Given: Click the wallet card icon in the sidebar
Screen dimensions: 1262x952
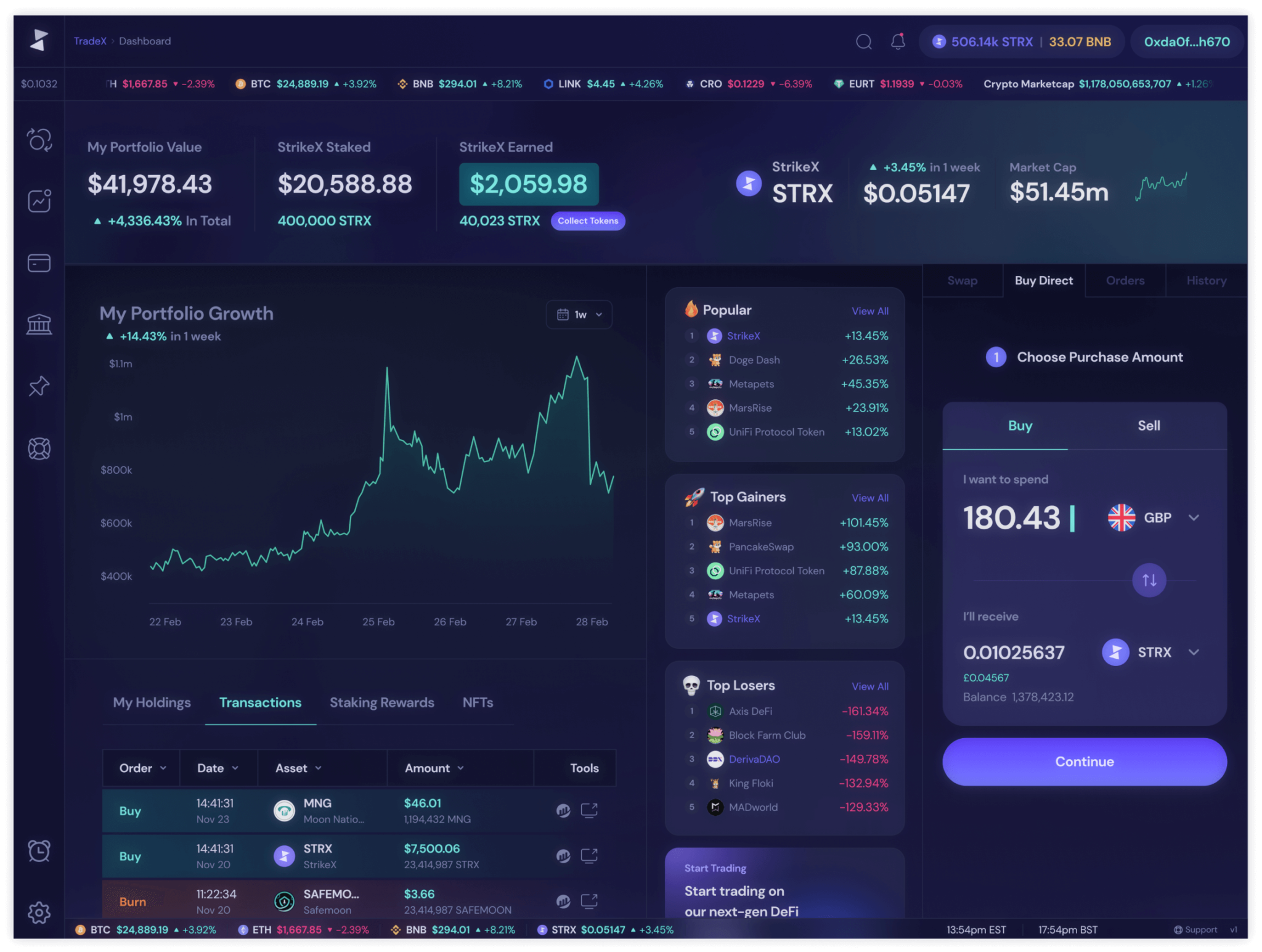Looking at the screenshot, I should coord(39,262).
